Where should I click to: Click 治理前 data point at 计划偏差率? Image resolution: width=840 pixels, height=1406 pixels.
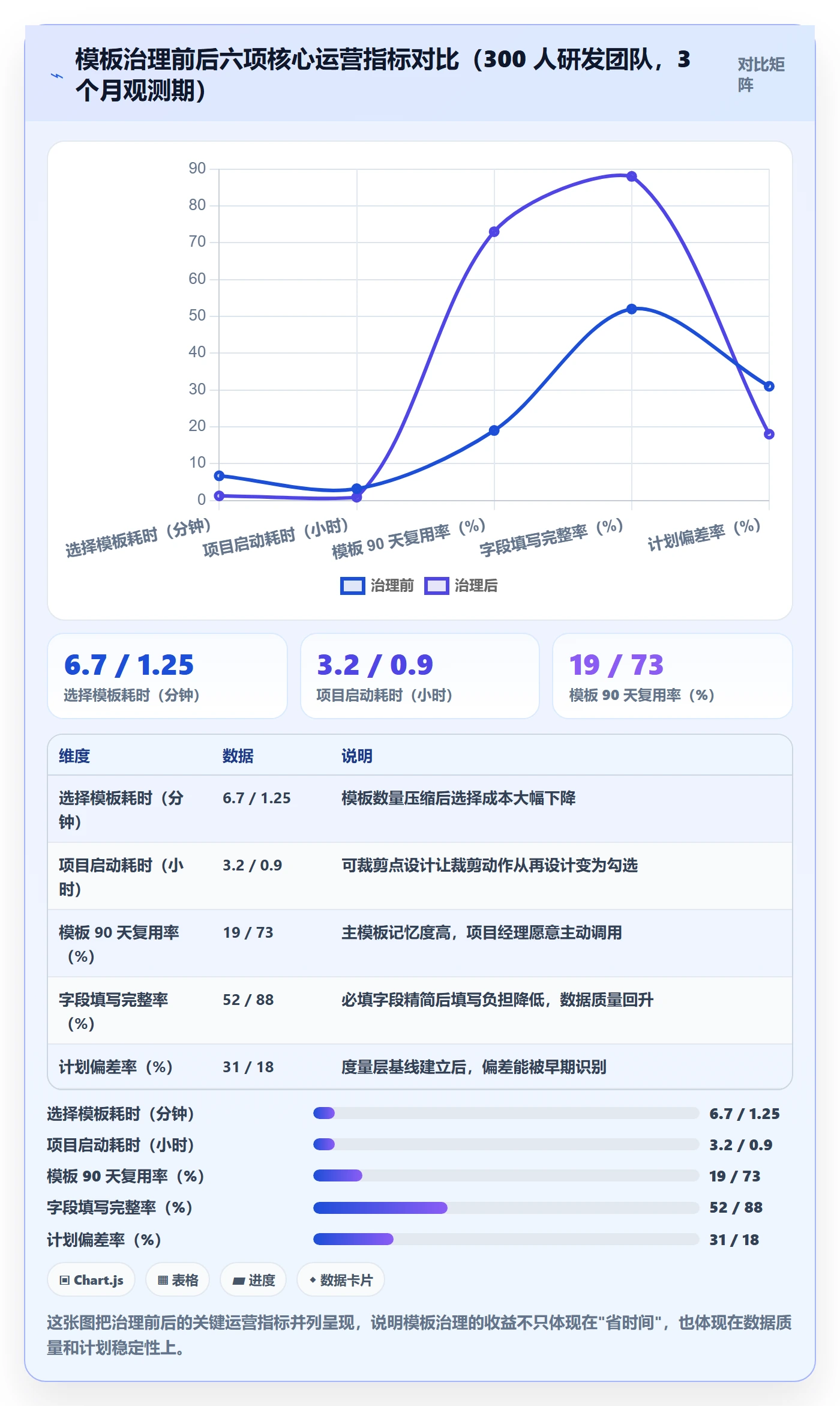769,387
